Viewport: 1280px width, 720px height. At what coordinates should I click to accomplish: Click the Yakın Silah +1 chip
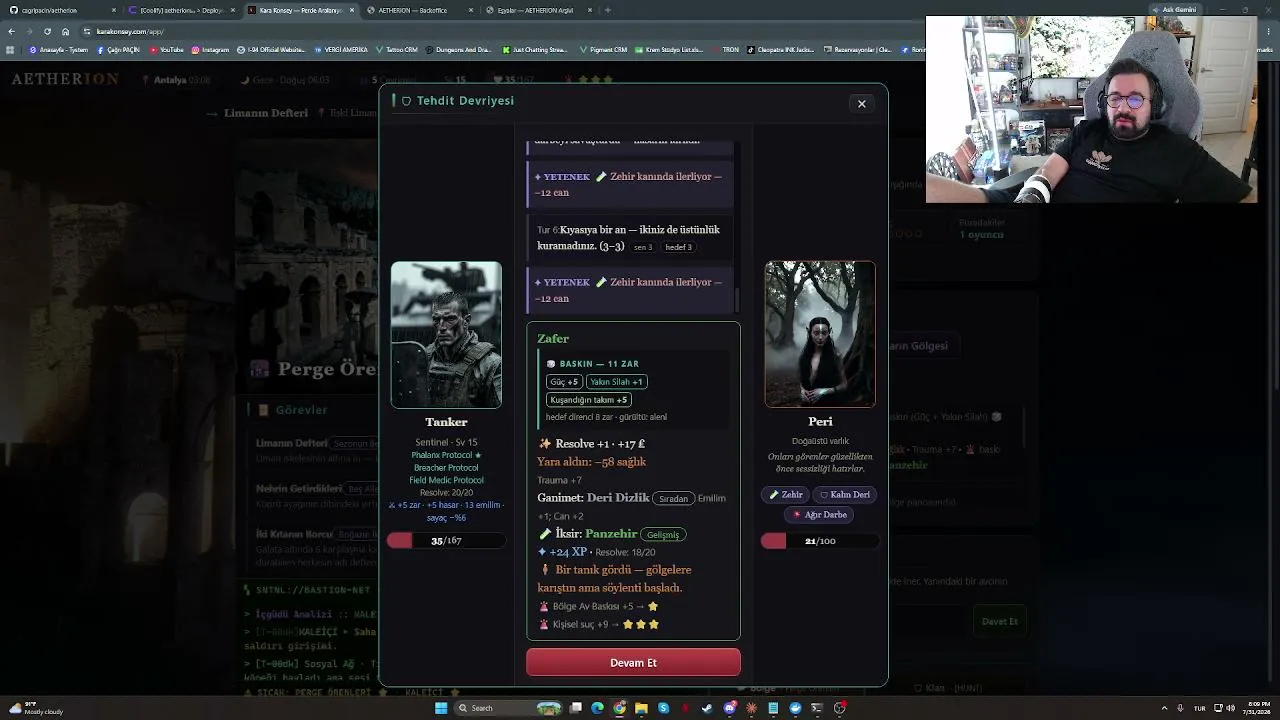(x=617, y=381)
